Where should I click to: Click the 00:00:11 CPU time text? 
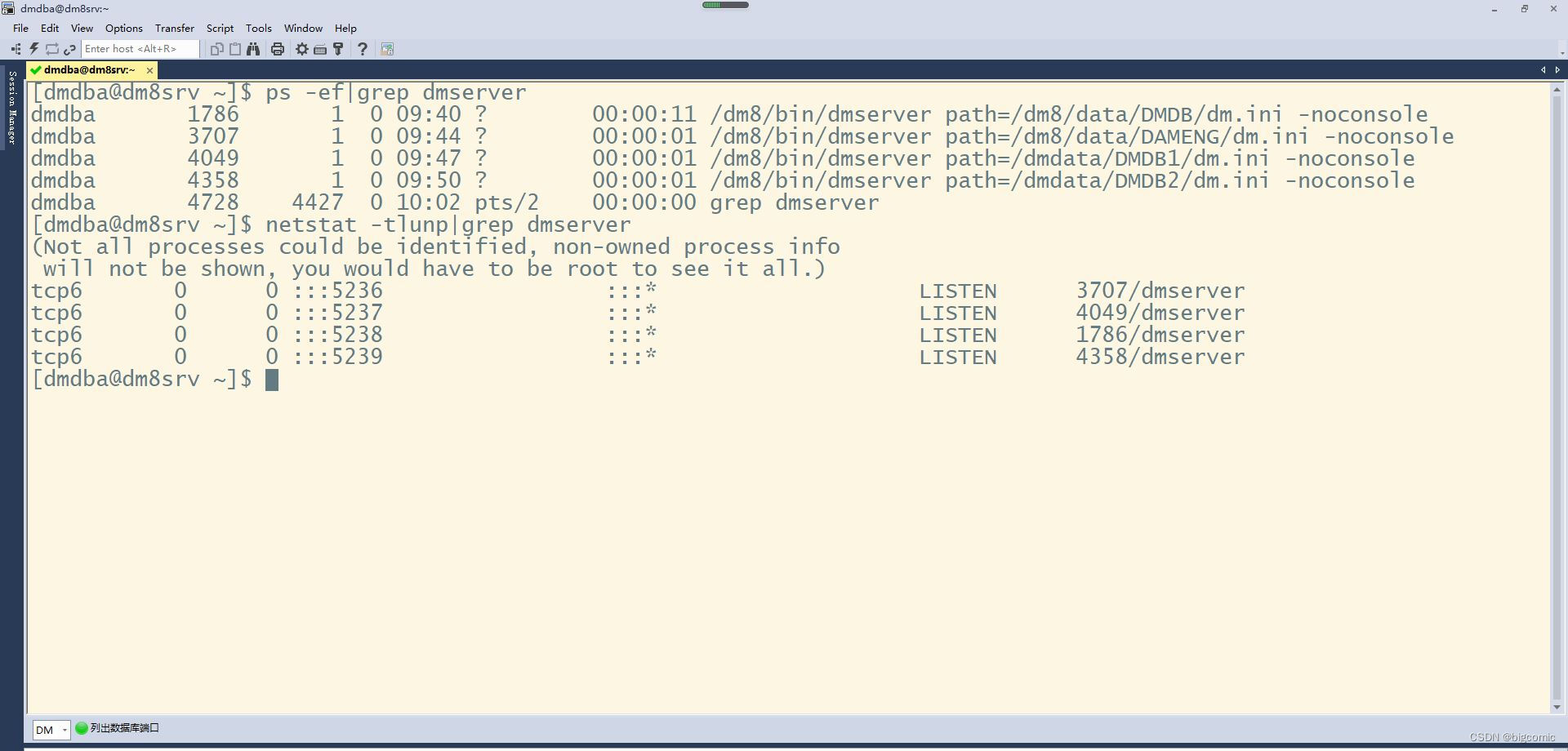point(644,114)
